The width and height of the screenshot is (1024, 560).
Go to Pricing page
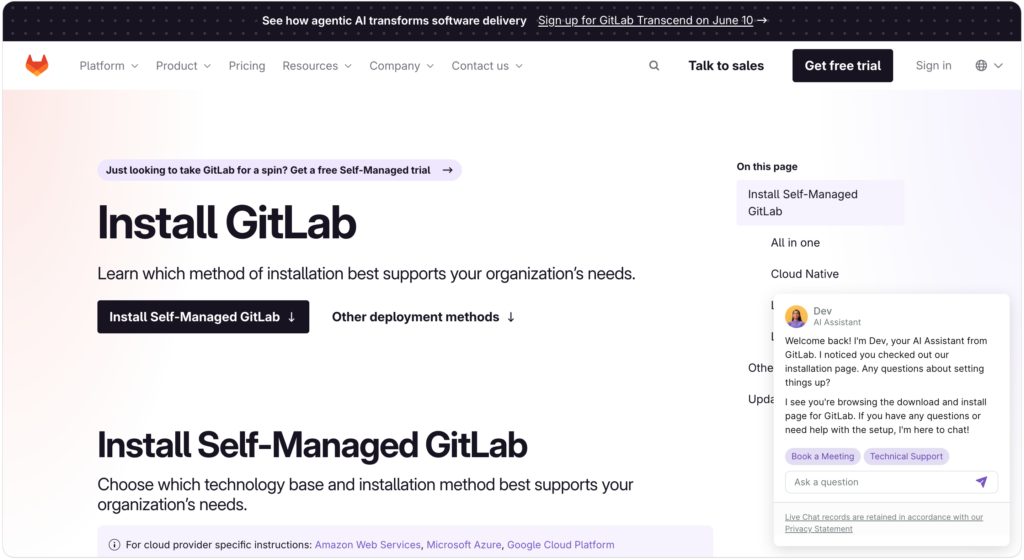tap(247, 66)
